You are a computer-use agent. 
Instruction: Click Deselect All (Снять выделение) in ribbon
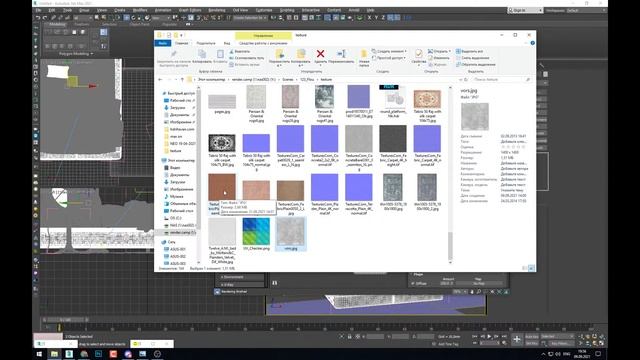point(472,58)
